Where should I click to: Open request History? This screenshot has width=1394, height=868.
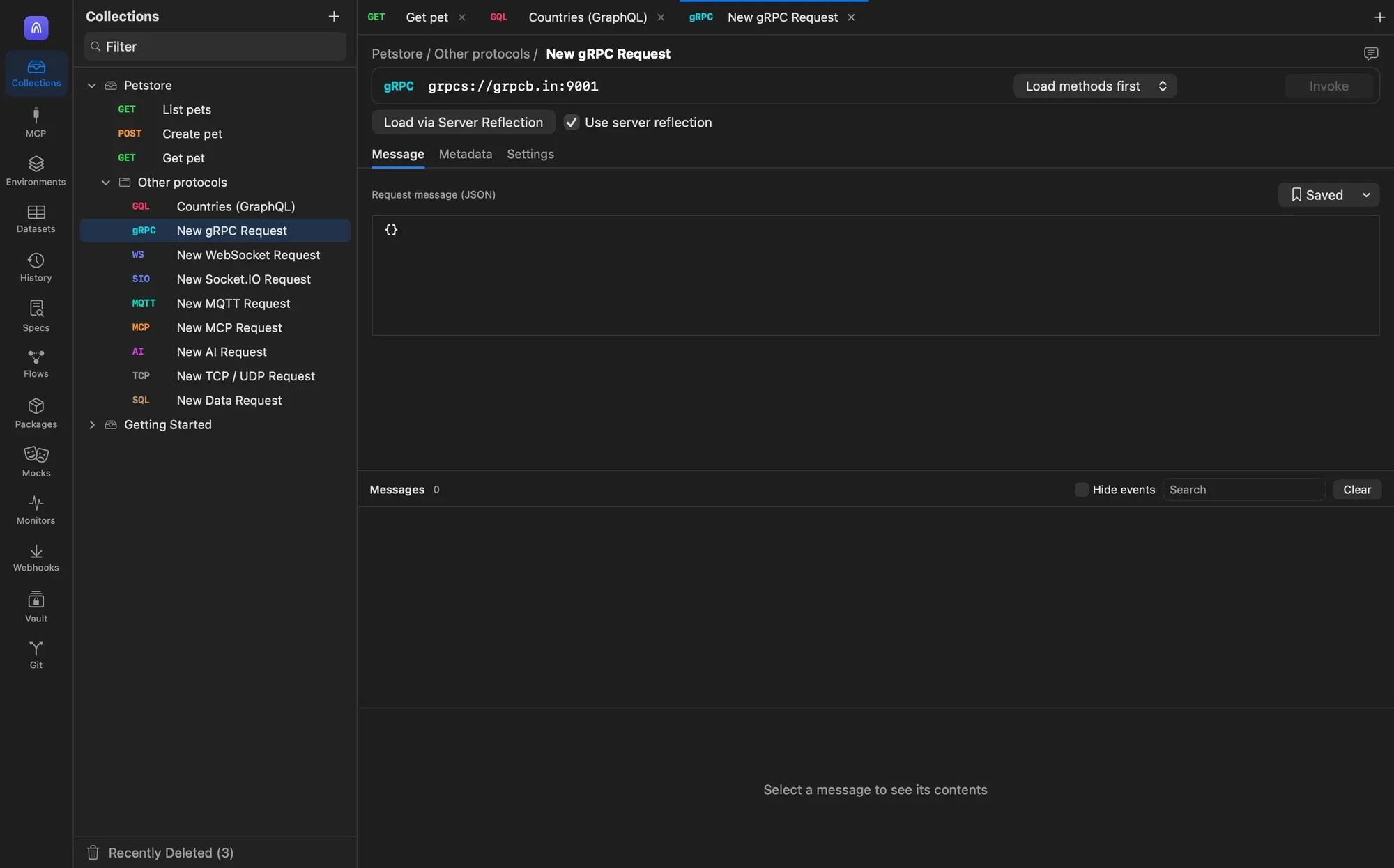coord(36,267)
